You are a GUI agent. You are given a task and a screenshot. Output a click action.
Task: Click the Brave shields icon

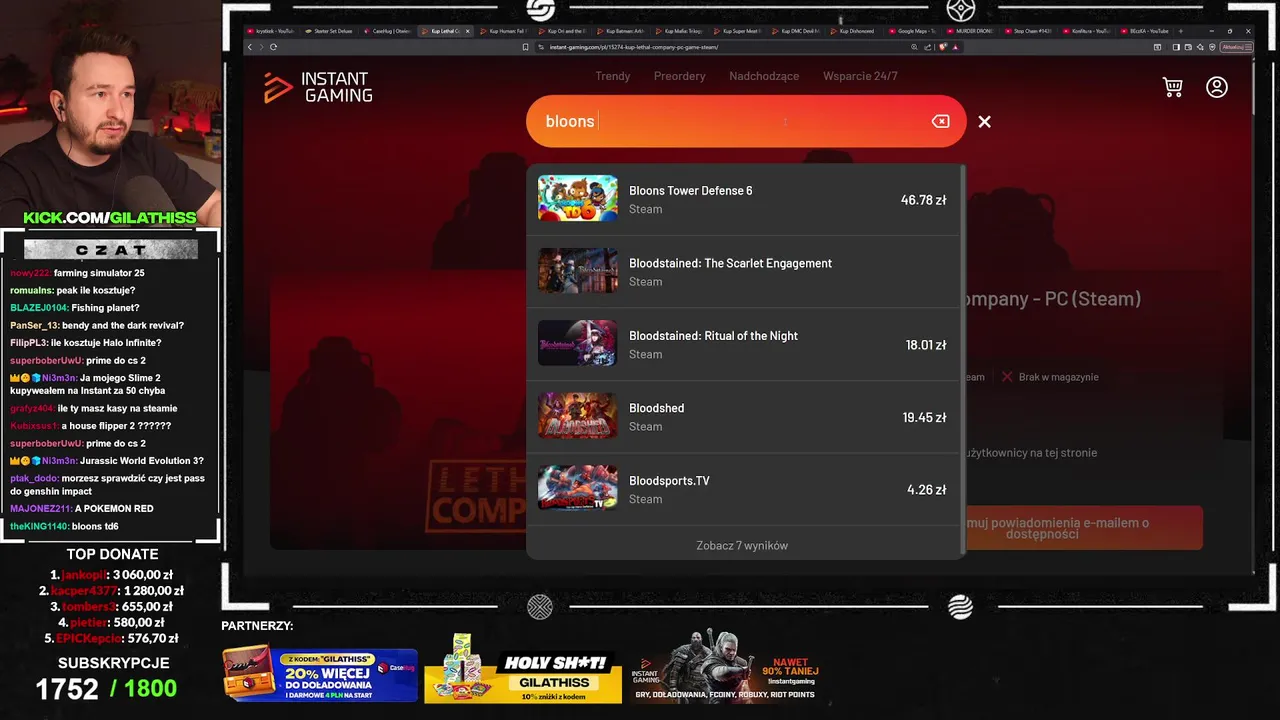coord(942,47)
